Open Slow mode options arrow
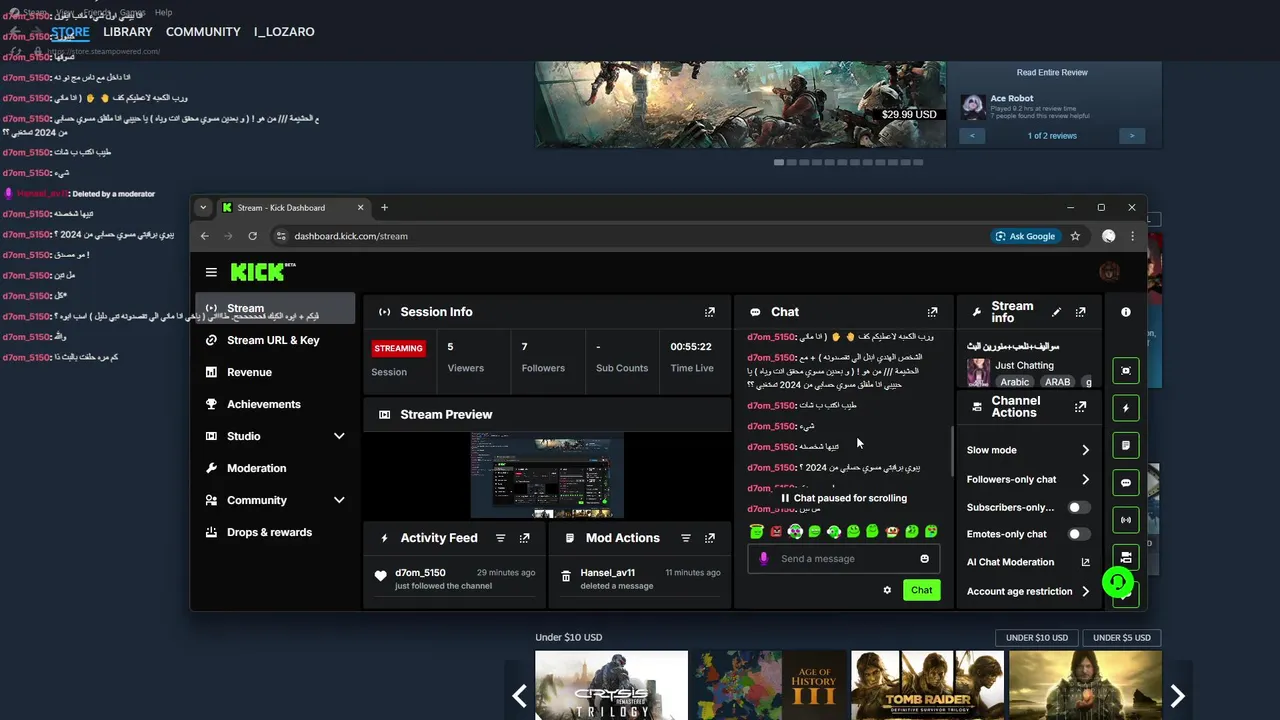 pyautogui.click(x=1085, y=450)
